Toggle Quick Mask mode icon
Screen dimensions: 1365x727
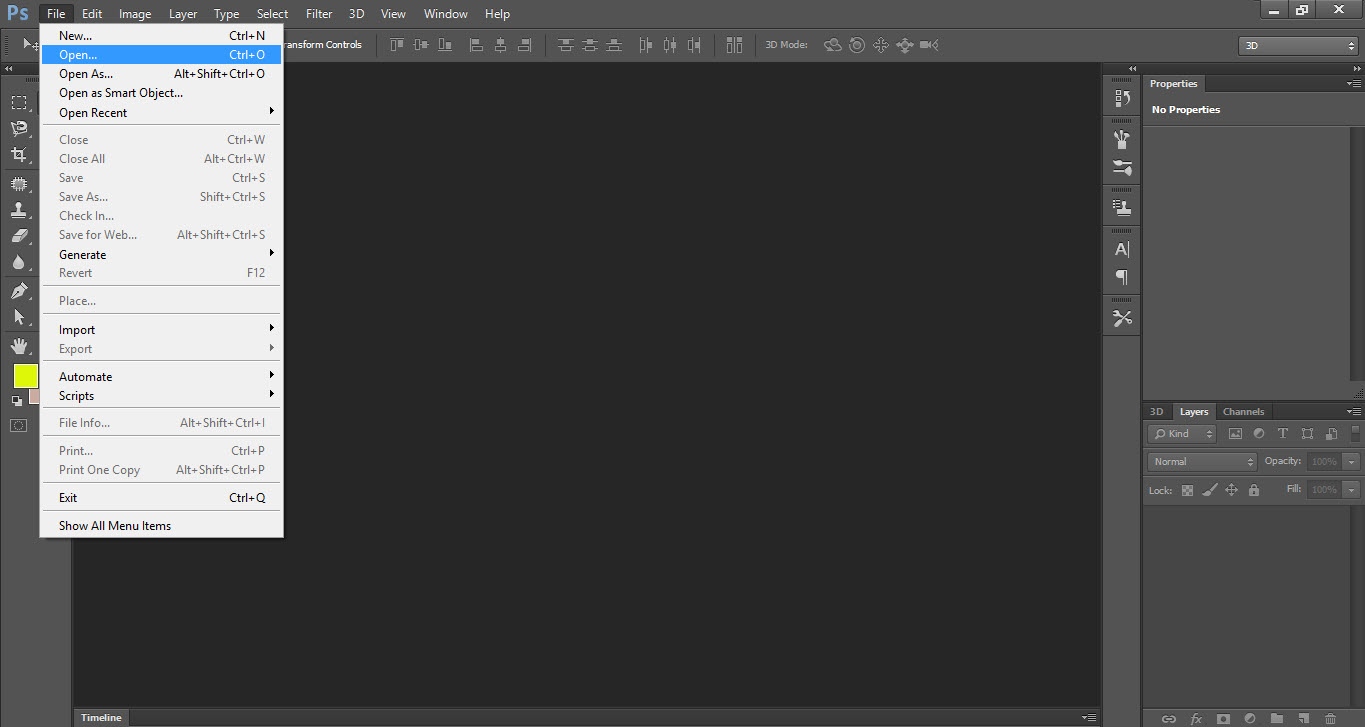19,425
